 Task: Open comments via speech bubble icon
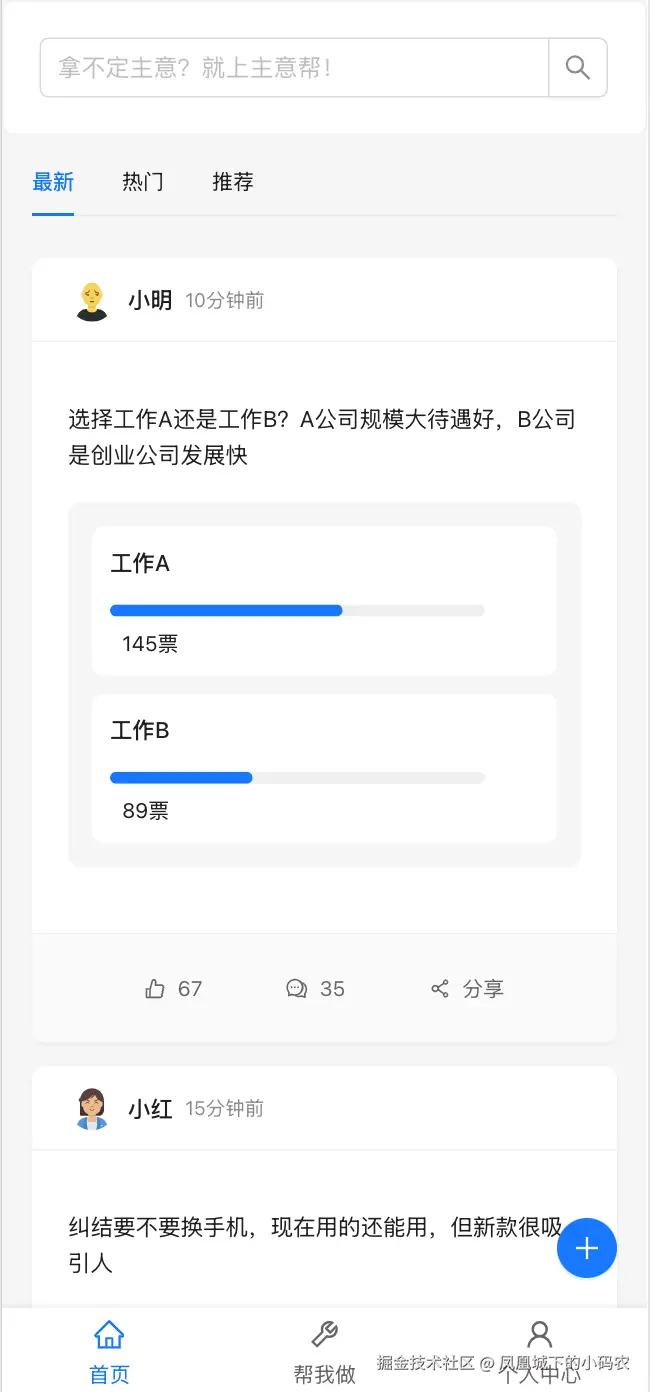click(x=296, y=989)
